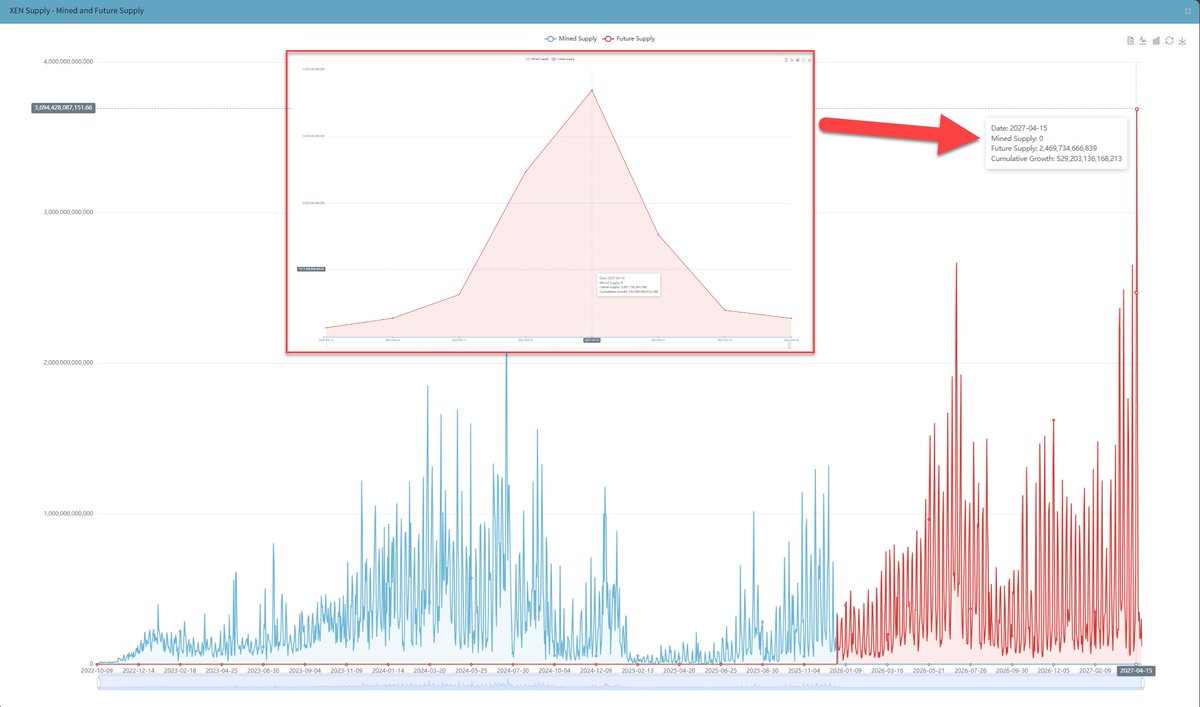Switch chart to line type icon

[x=1142, y=41]
